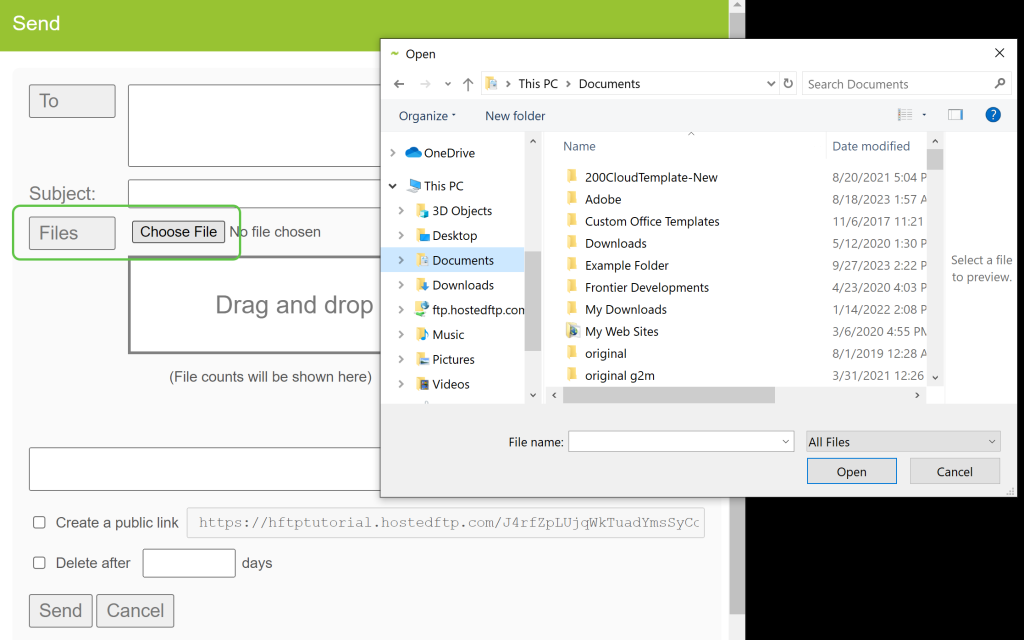The width and height of the screenshot is (1024, 640).
Task: Expand the 3D Objects tree node
Action: [x=401, y=211]
